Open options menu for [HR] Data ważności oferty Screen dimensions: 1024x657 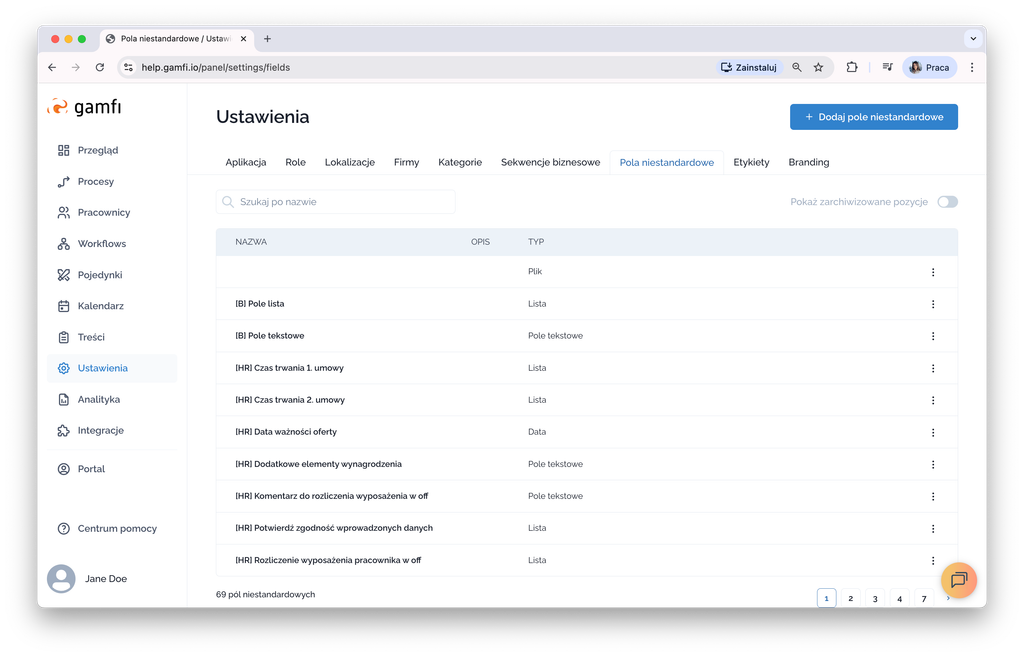point(933,432)
